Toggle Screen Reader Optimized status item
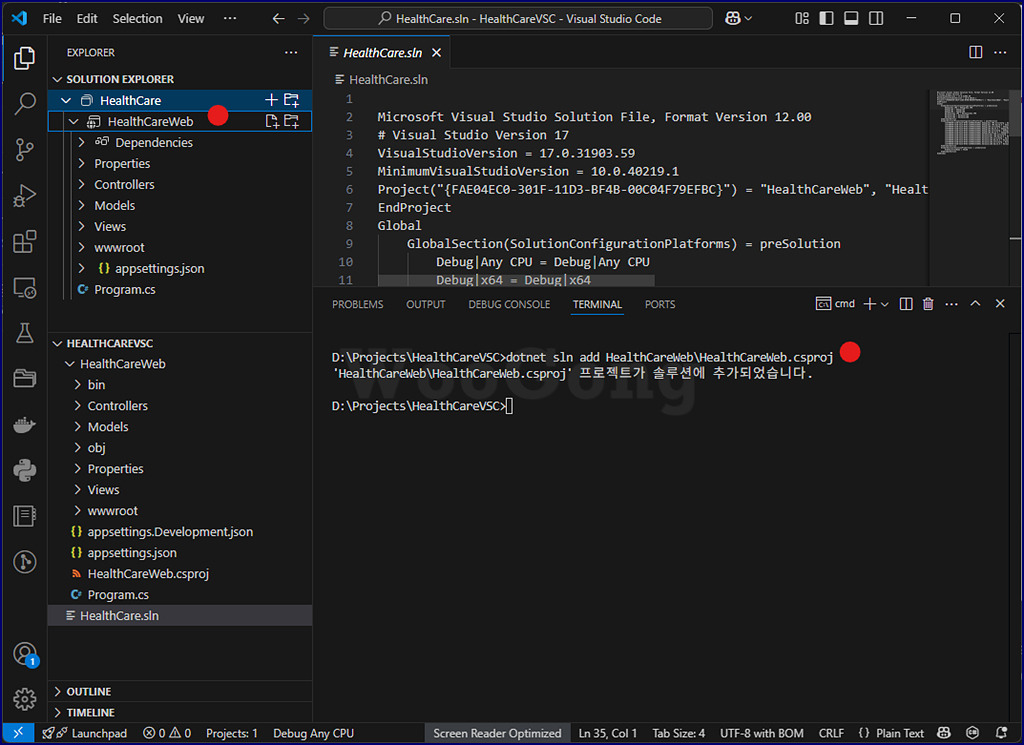1024x745 pixels. (497, 733)
